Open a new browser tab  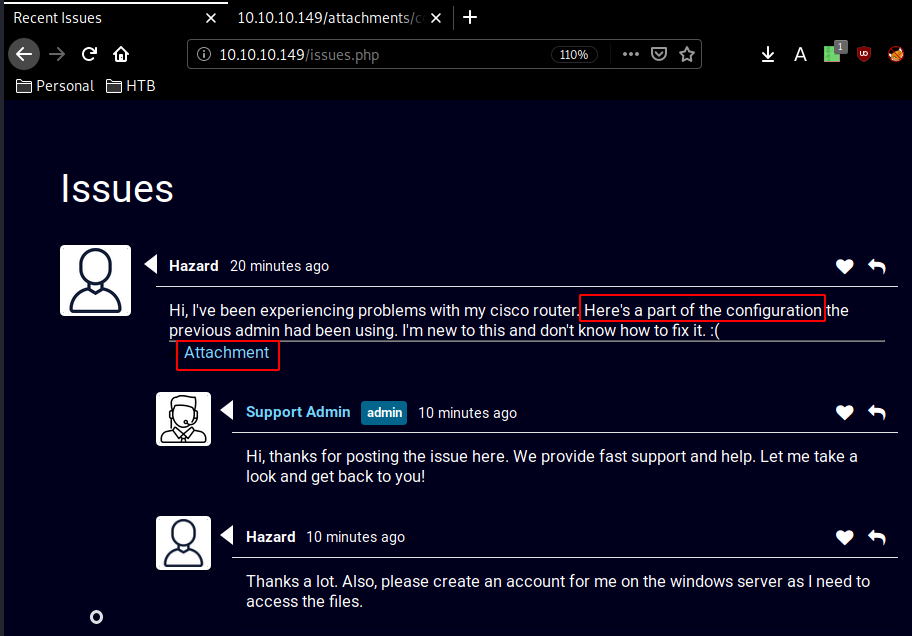[471, 17]
